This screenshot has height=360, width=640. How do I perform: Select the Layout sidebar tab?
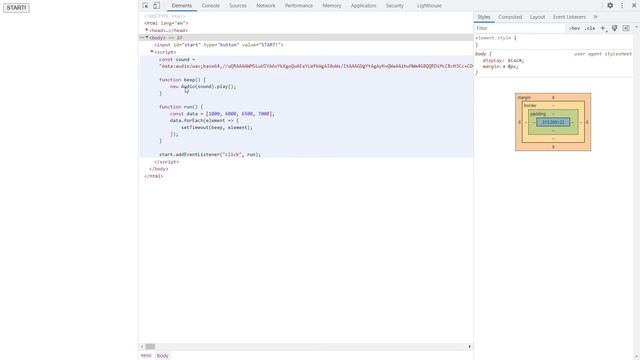click(537, 17)
